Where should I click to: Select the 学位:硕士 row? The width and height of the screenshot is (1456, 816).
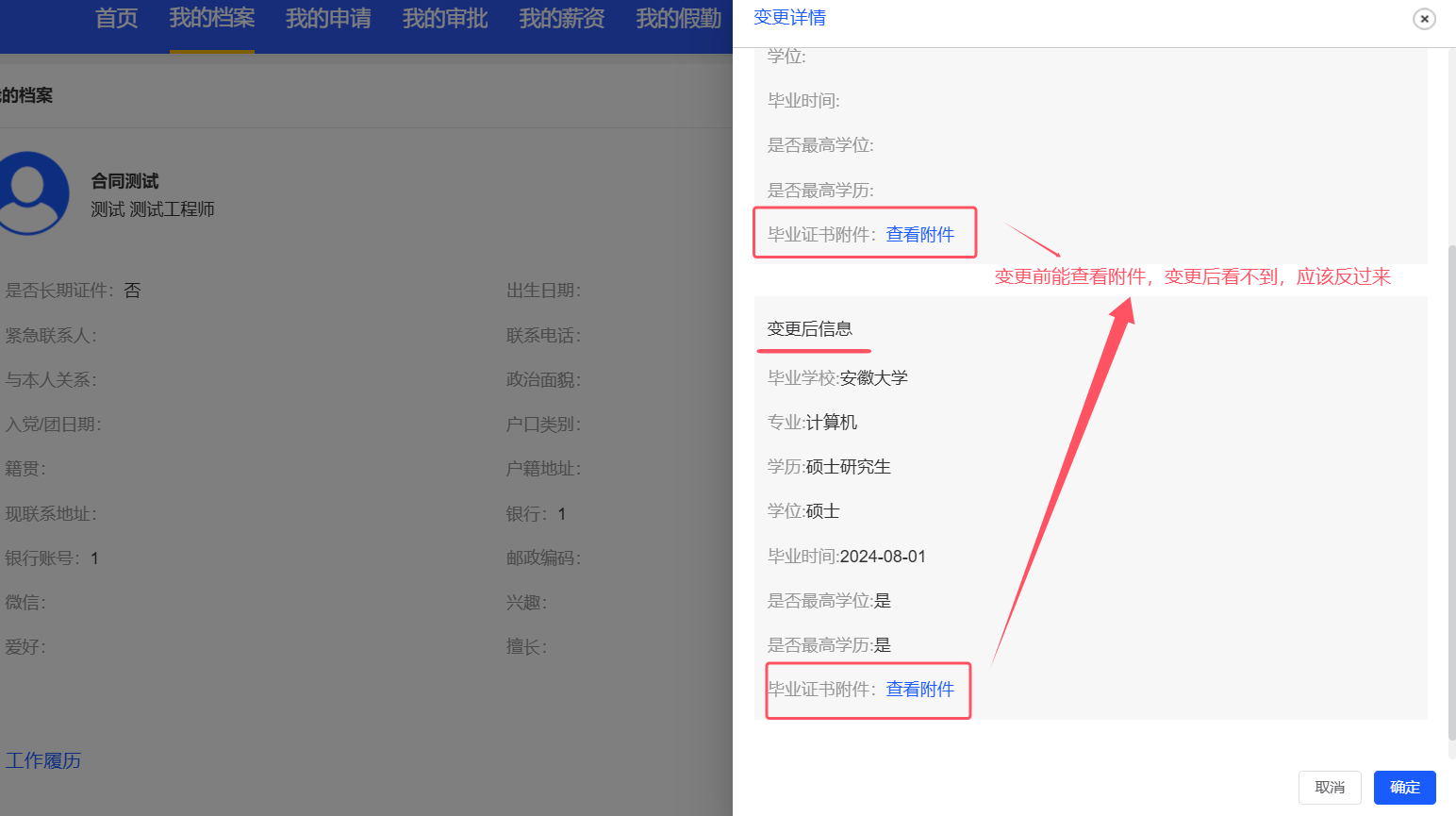click(x=803, y=511)
